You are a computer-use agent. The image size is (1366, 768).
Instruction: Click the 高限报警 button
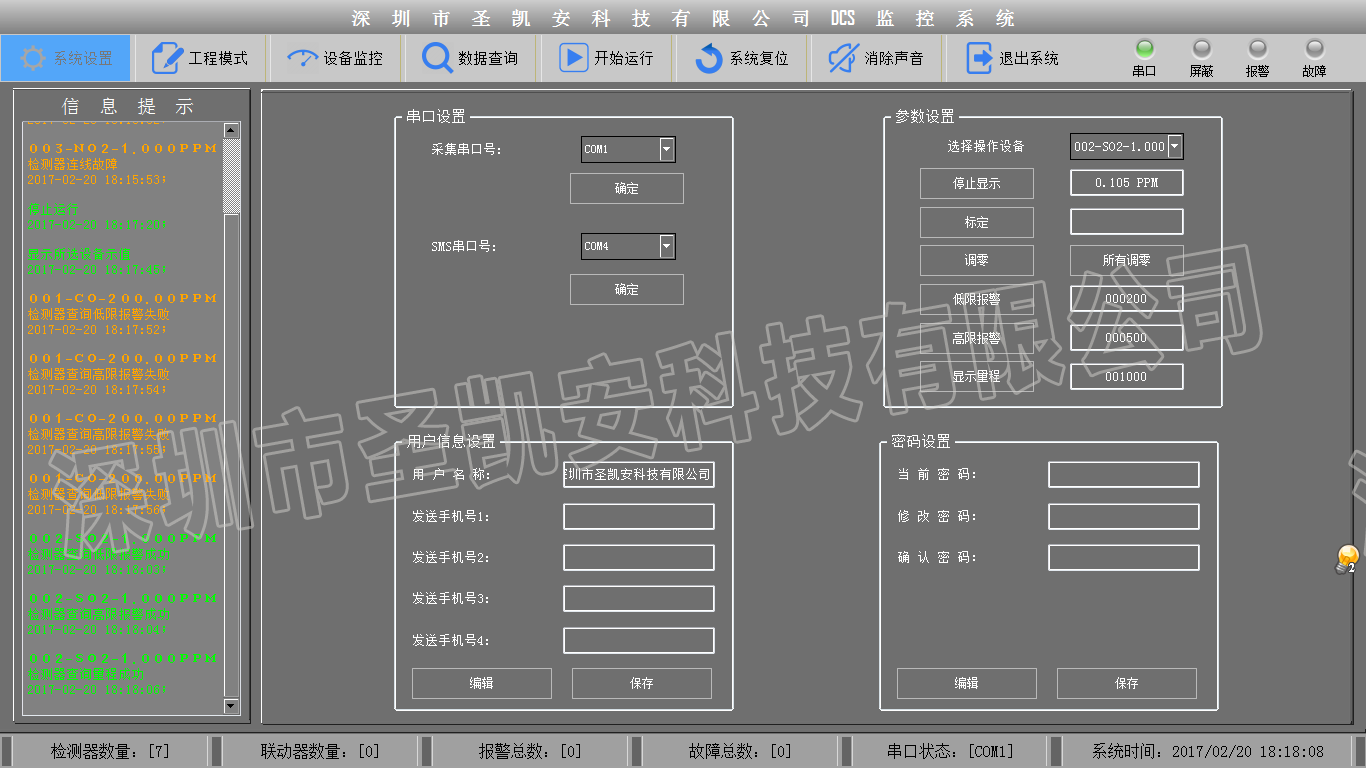pyautogui.click(x=977, y=338)
